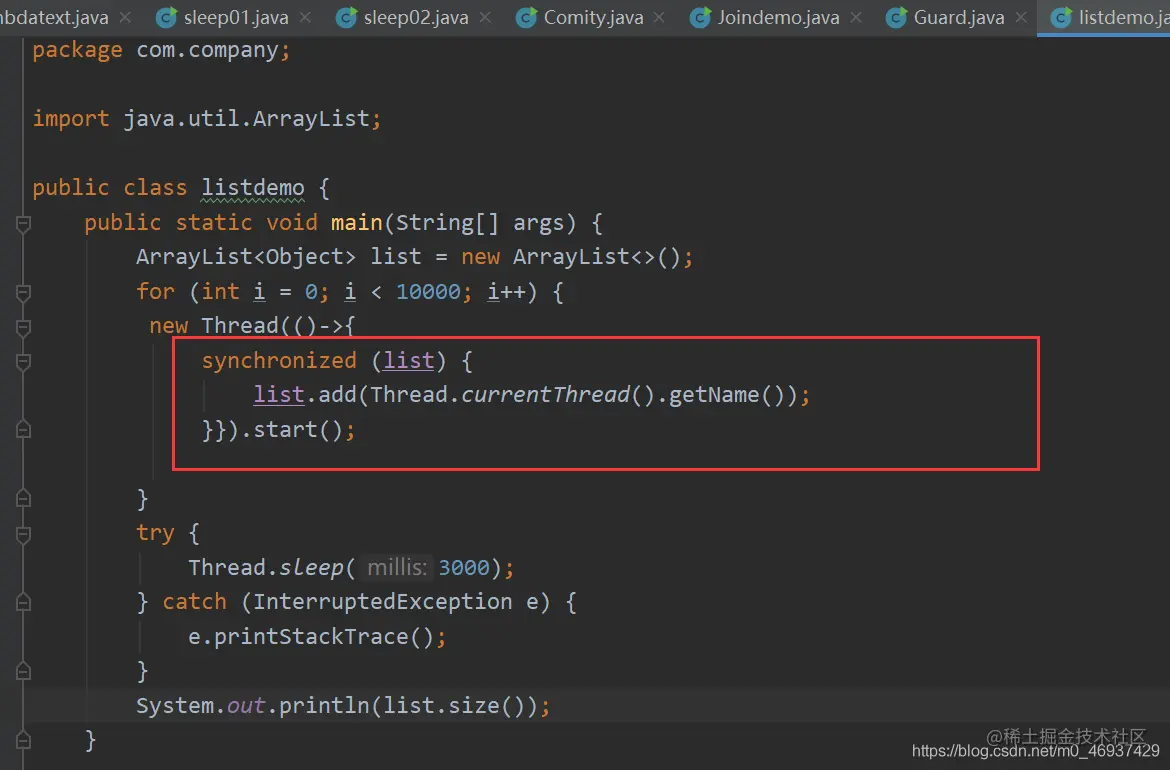Click the sleep02.java class file icon
Image resolution: width=1170 pixels, height=770 pixels.
point(345,17)
